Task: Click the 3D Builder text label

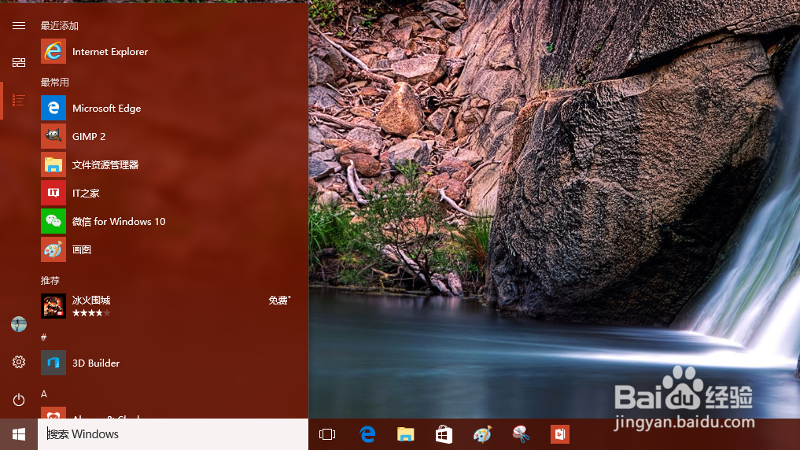Action: tap(96, 363)
